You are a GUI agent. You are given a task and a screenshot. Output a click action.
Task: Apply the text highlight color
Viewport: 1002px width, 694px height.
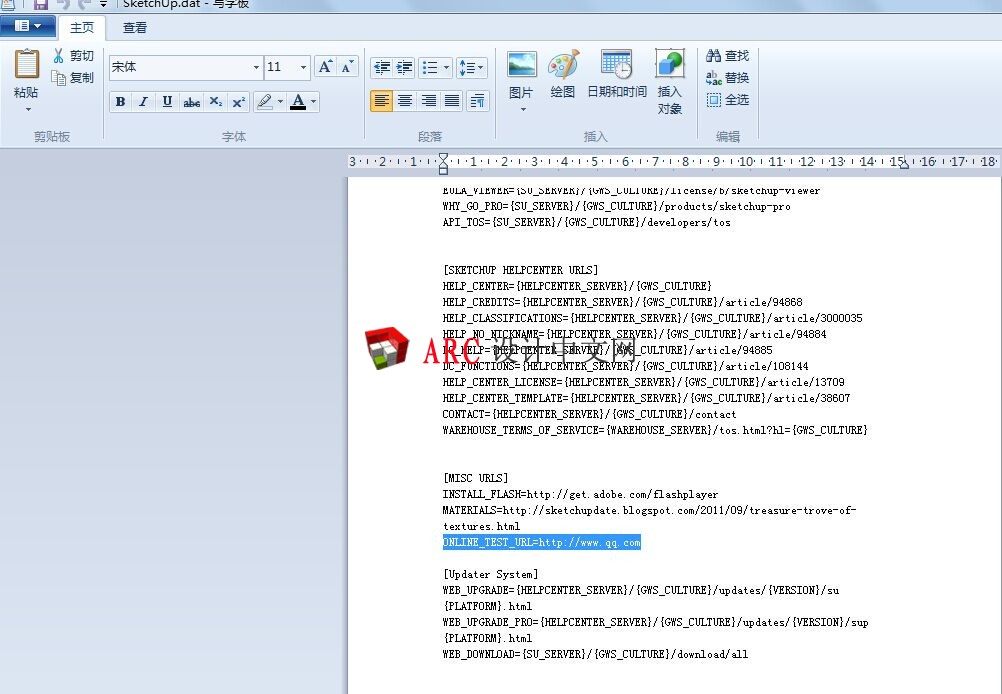click(x=264, y=102)
